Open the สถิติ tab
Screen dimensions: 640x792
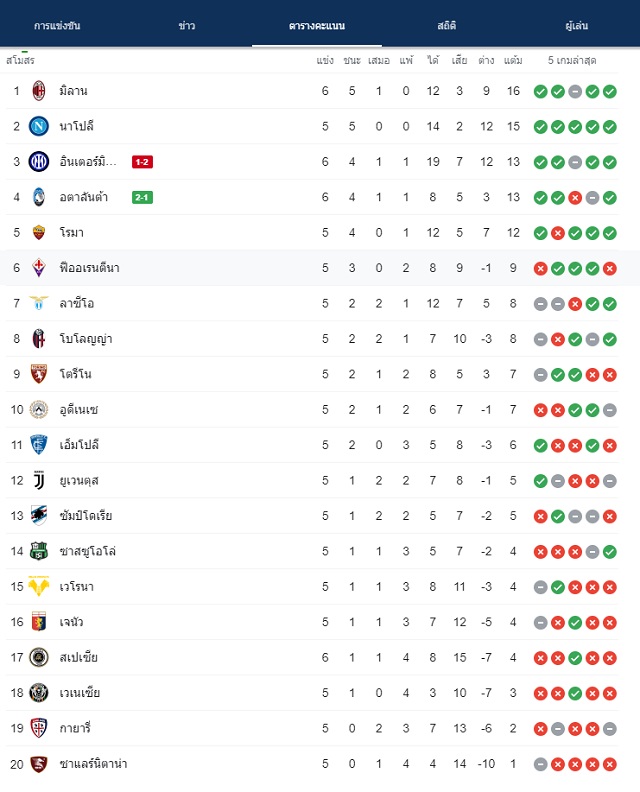coord(447,26)
